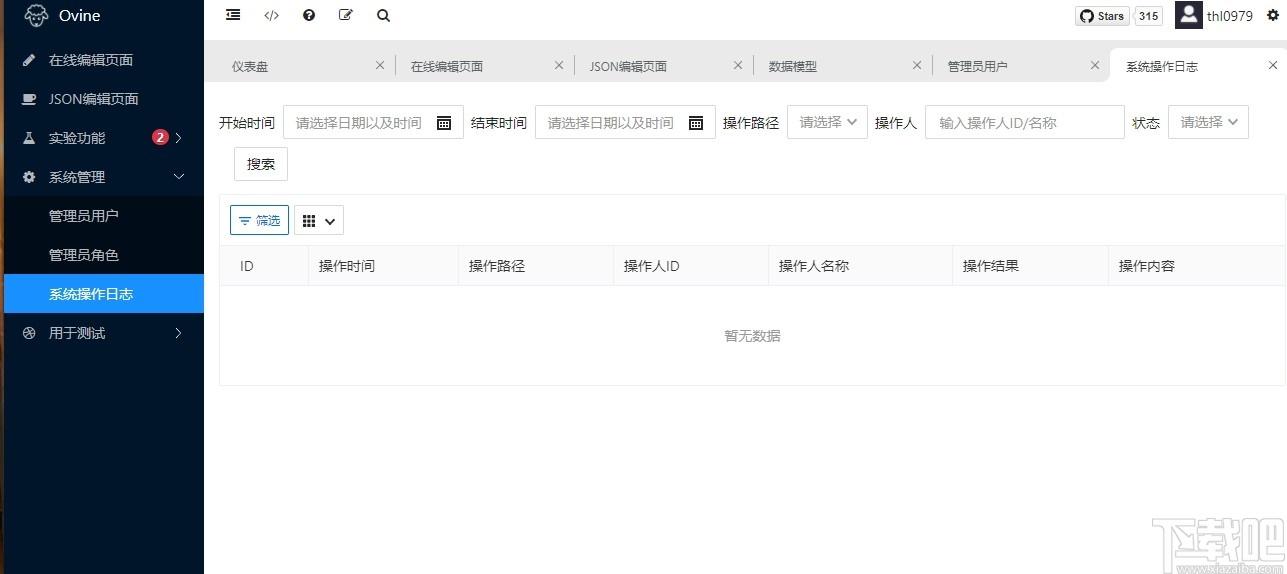Open the column grid toggle dropdown
1287x574 pixels.
point(319,220)
